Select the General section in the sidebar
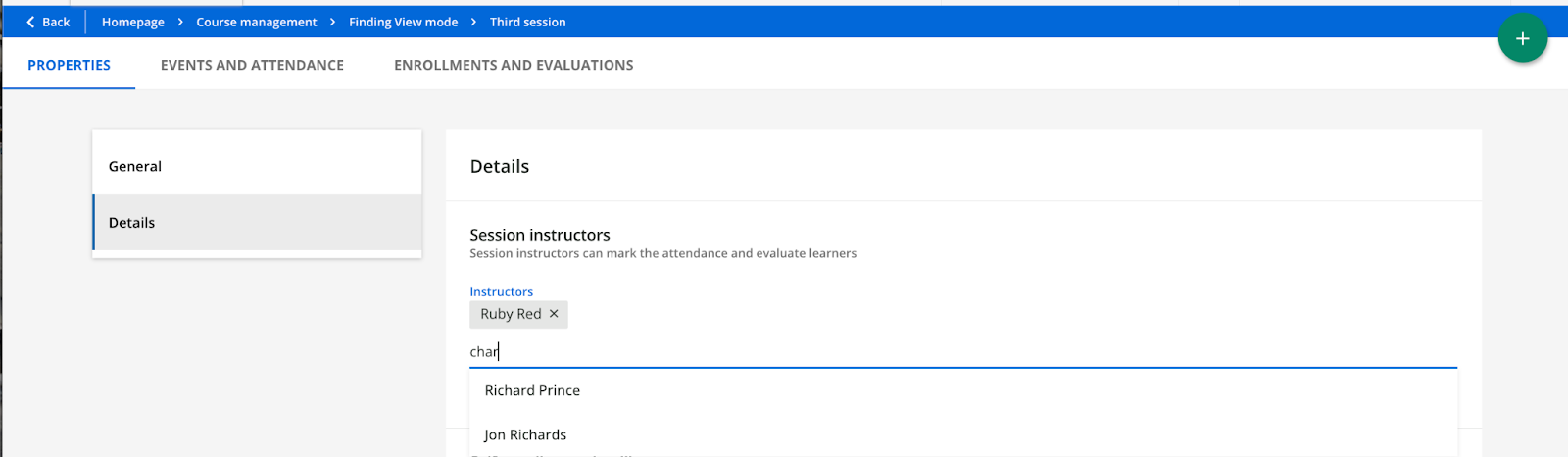The image size is (1568, 457). pos(257,166)
